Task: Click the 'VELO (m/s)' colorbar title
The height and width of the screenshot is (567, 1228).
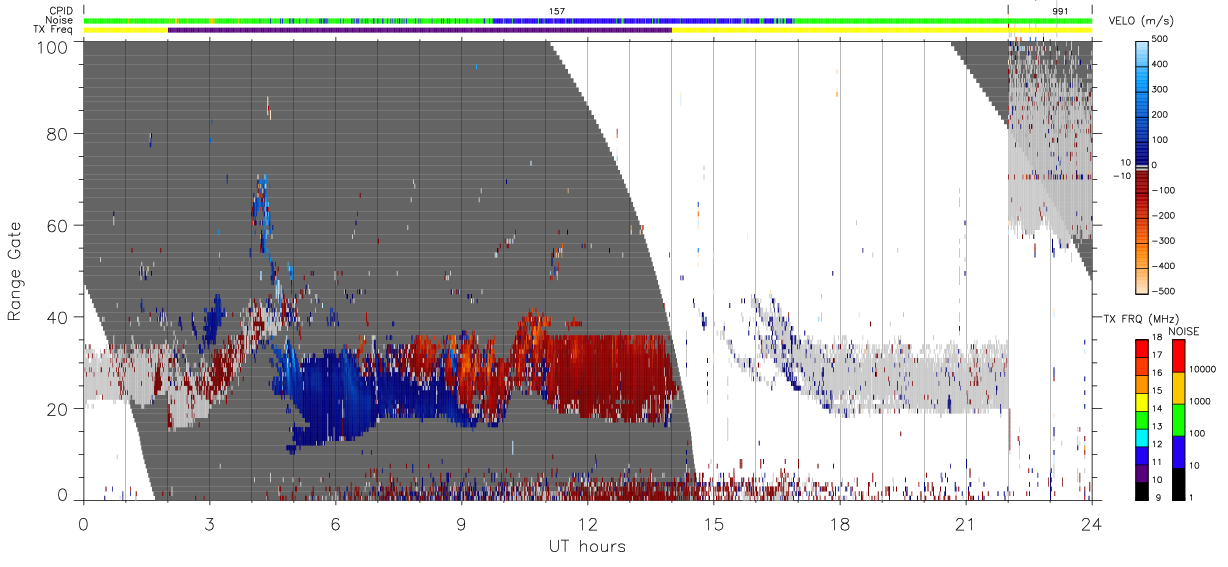Action: pos(1141,20)
